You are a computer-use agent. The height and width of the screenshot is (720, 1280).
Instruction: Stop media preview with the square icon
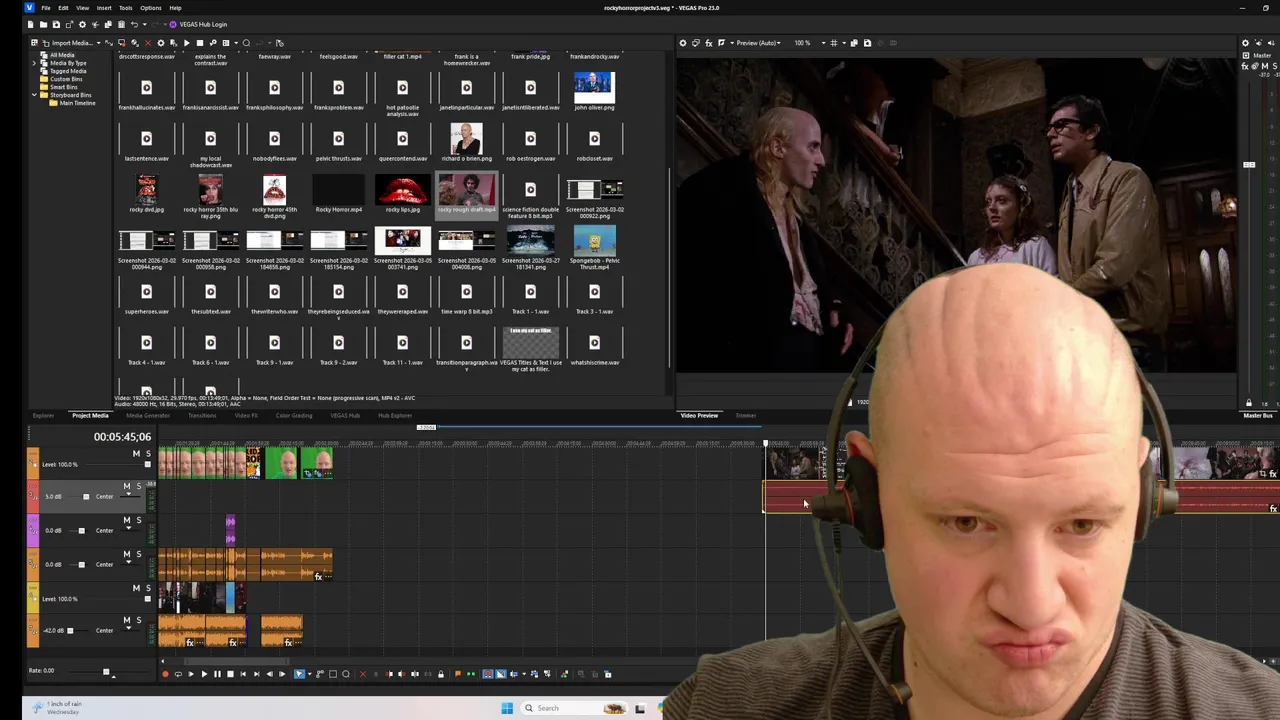coord(200,43)
